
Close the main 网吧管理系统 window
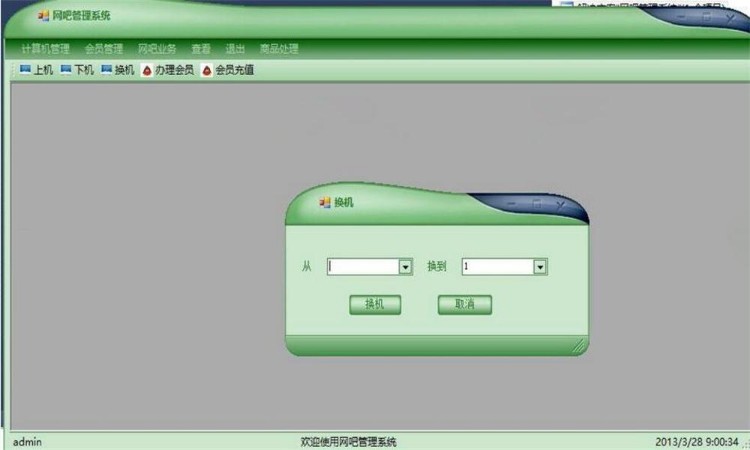coord(730,19)
